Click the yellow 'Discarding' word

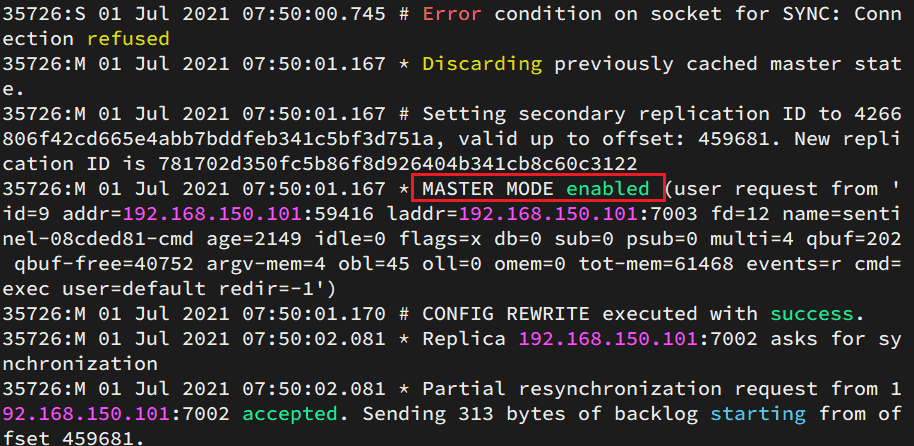[483, 64]
